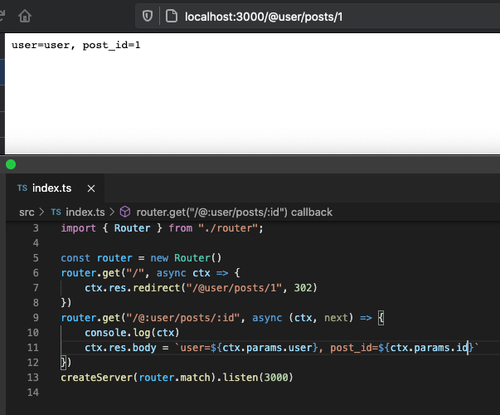This screenshot has width=500, height=415.
Task: Click the TS icon on index.ts tab
Action: tap(22, 188)
